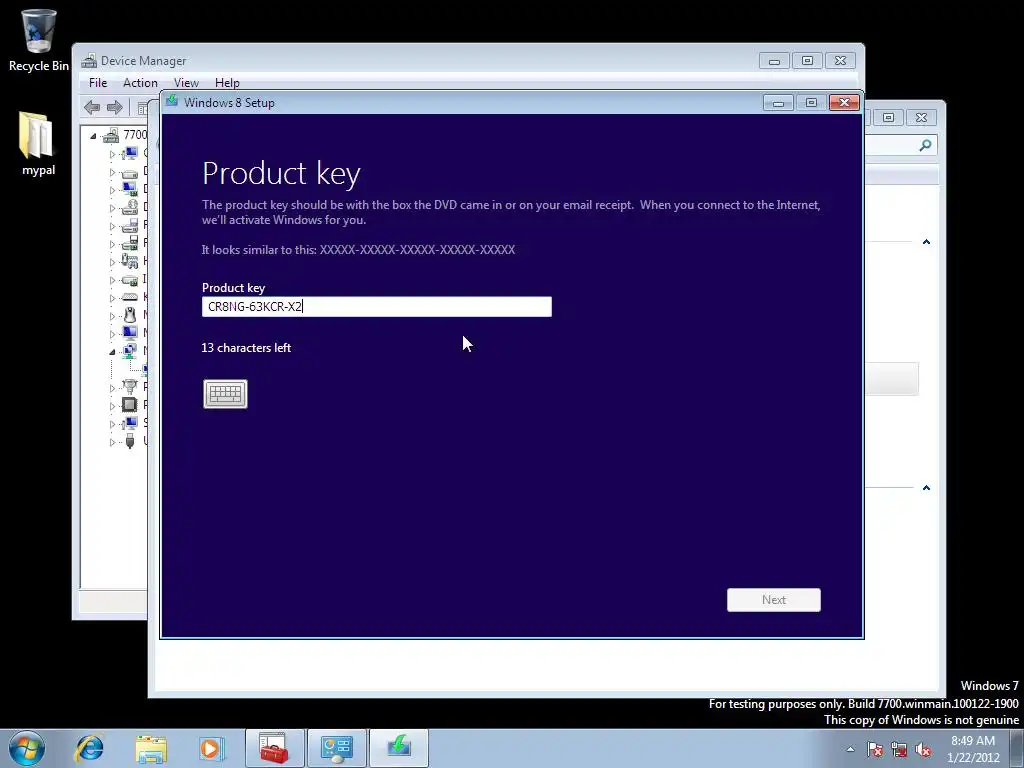The width and height of the screenshot is (1024, 768).
Task: Close the Device Manager window
Action: click(840, 61)
